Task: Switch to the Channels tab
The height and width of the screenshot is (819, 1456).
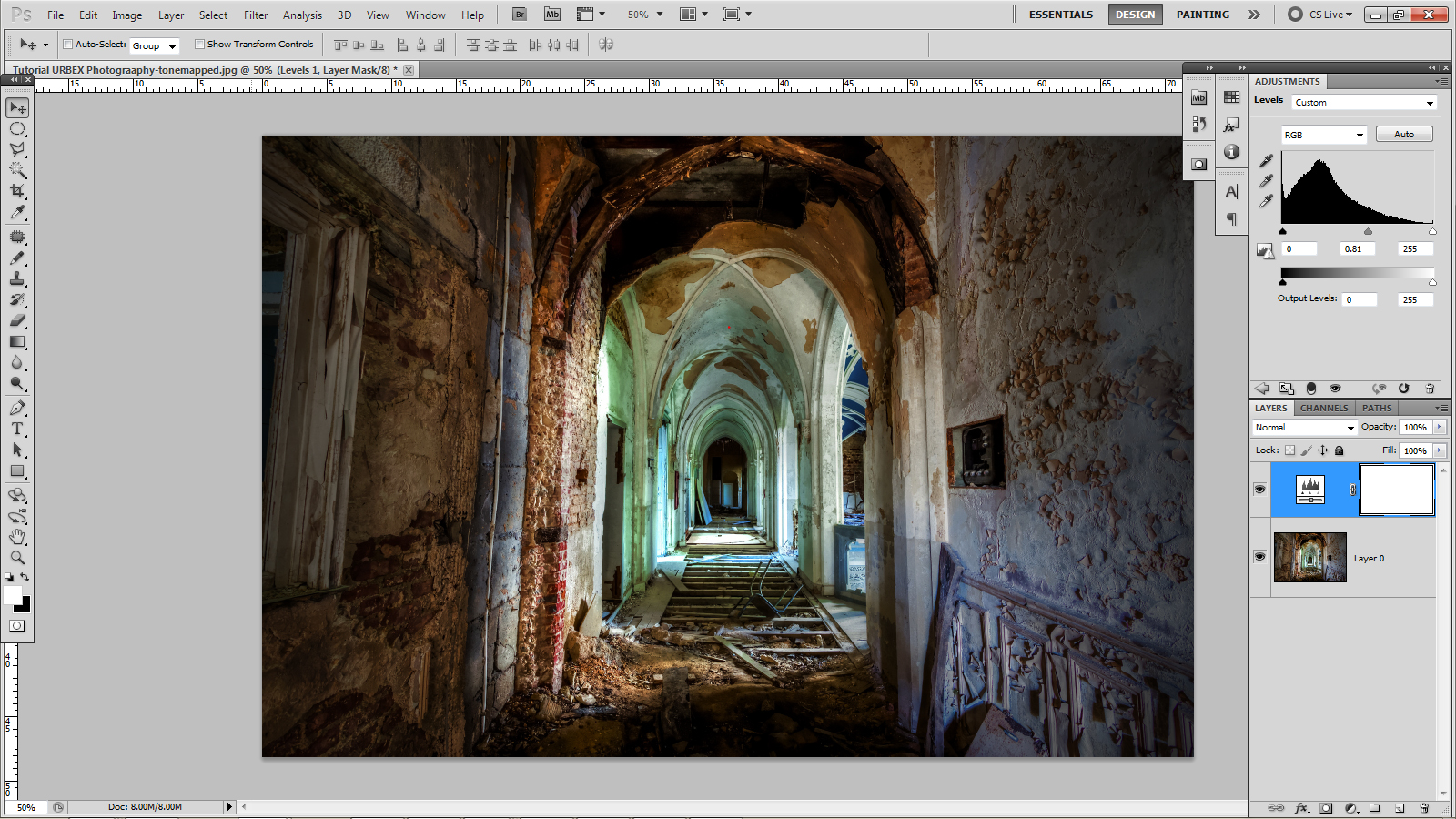Action: [1324, 409]
